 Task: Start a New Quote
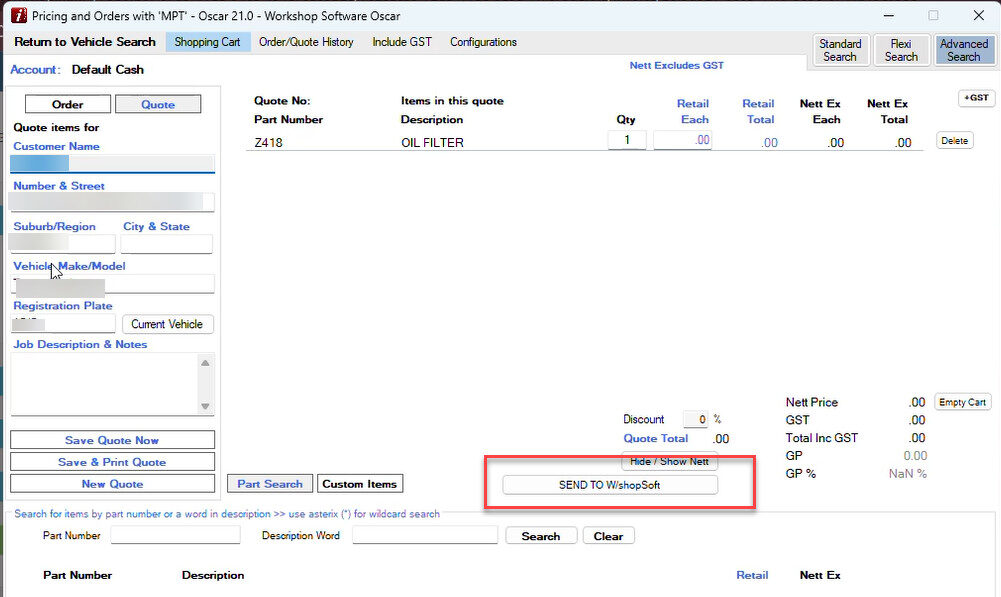pos(112,483)
